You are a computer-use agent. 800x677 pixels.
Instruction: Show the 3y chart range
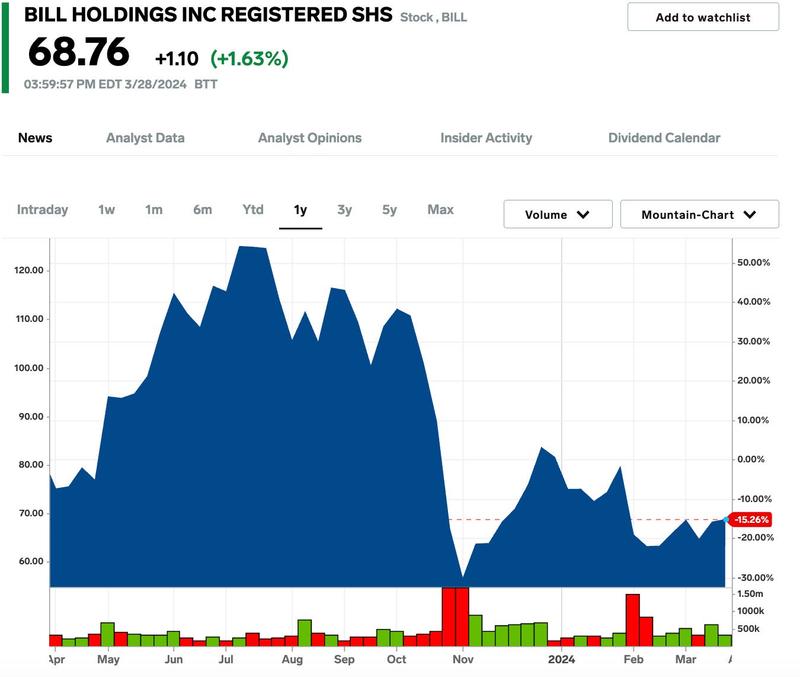tap(344, 210)
